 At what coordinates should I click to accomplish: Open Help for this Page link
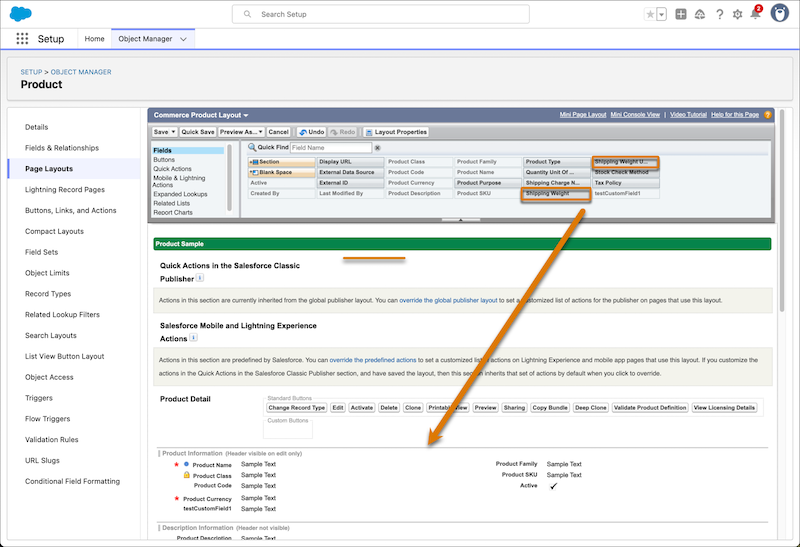735,115
